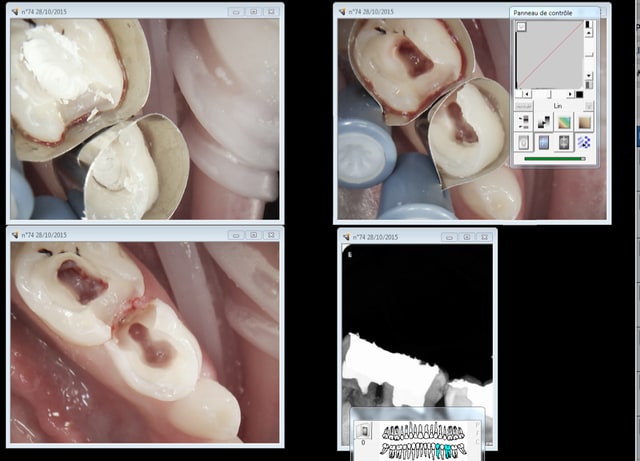
Task: Click the gray sharpen filter icon
Action: pos(565,142)
